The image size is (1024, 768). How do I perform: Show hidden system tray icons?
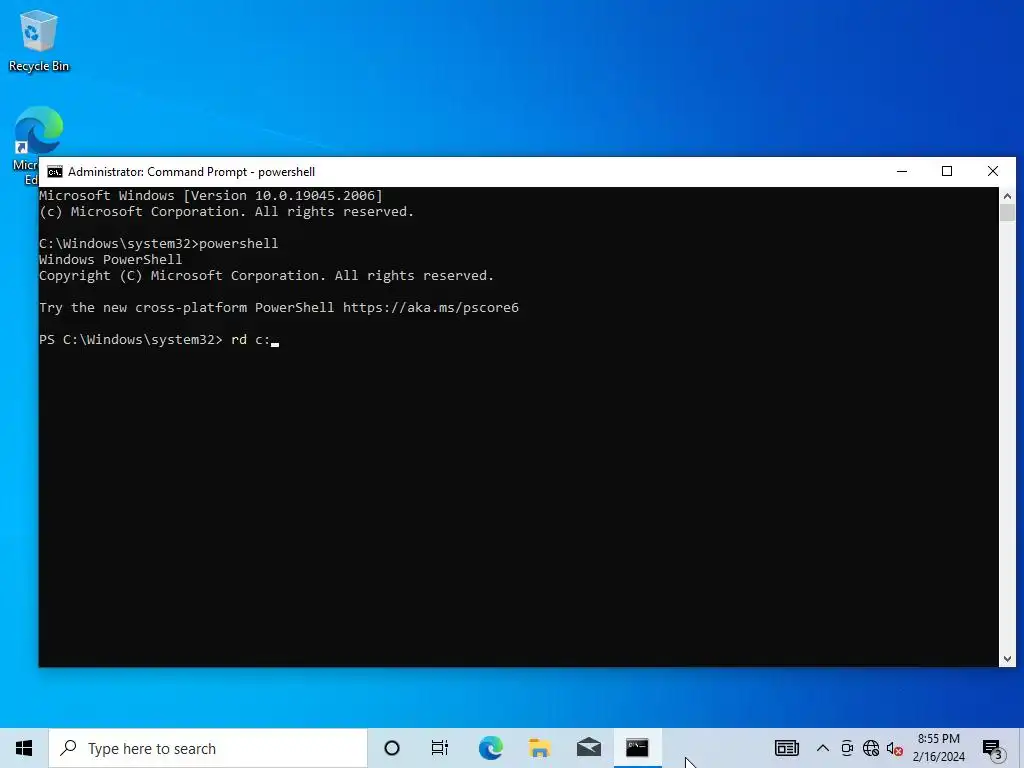(823, 748)
